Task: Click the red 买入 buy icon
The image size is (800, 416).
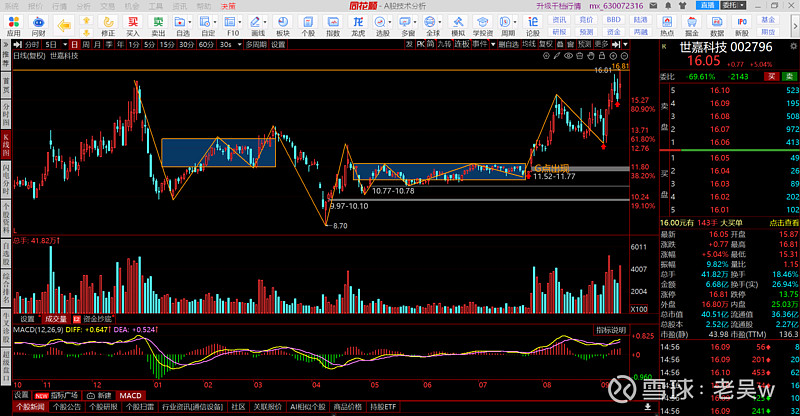Action: (133, 26)
